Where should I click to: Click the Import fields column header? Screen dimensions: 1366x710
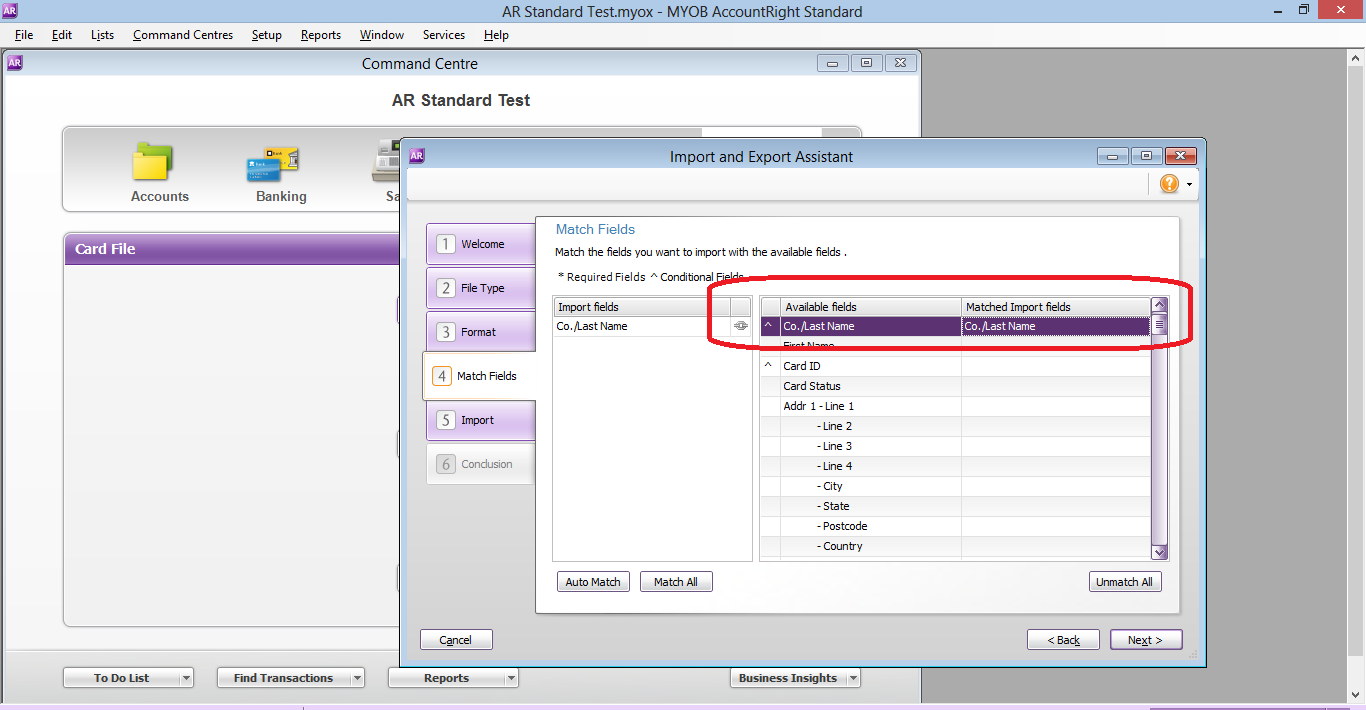(x=642, y=307)
